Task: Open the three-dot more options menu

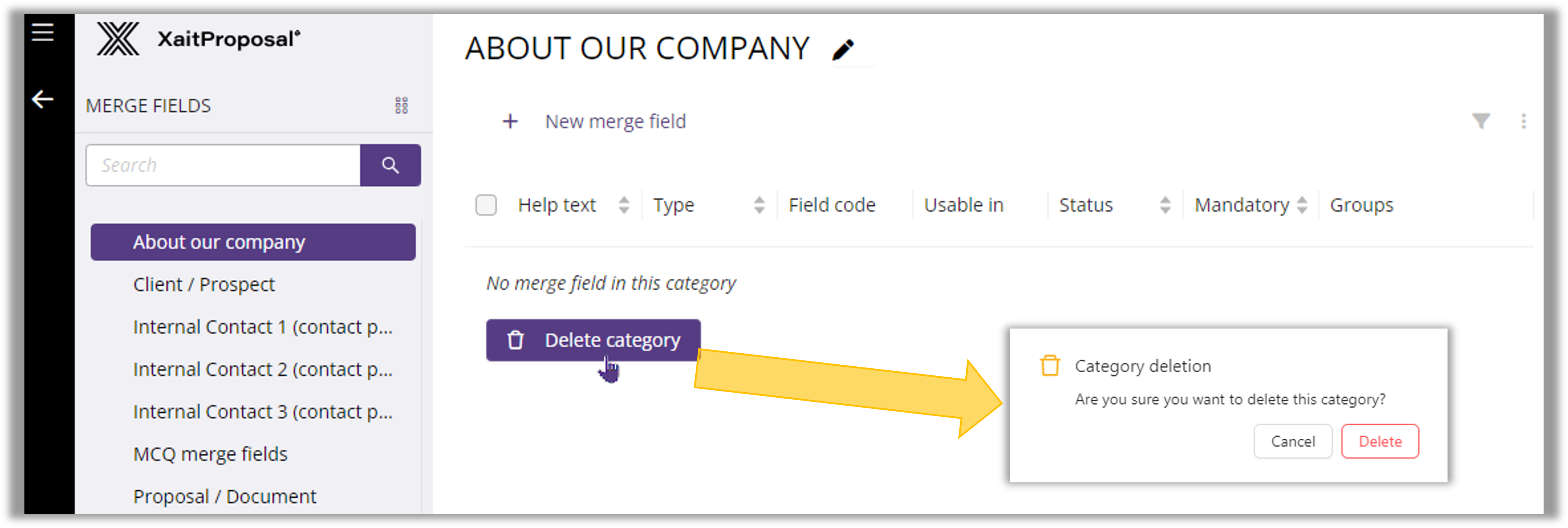Action: point(1524,121)
